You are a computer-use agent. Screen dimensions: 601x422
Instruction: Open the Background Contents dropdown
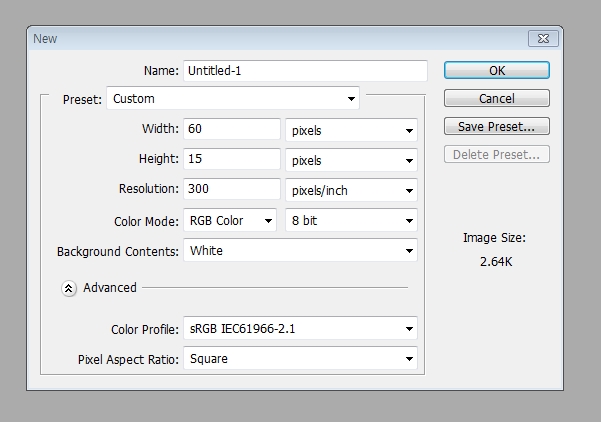coord(300,250)
